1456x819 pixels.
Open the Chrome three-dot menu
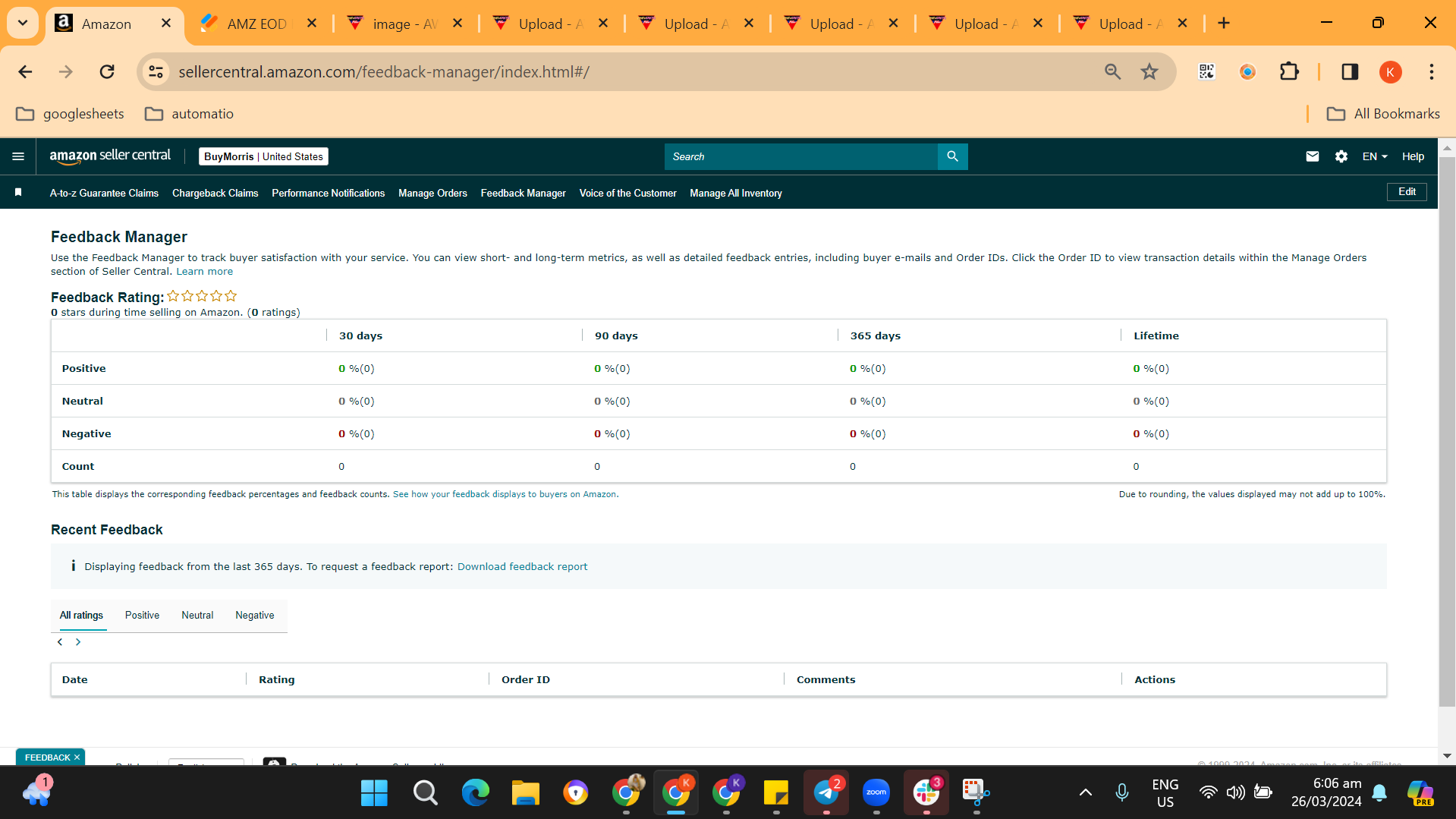point(1431,72)
